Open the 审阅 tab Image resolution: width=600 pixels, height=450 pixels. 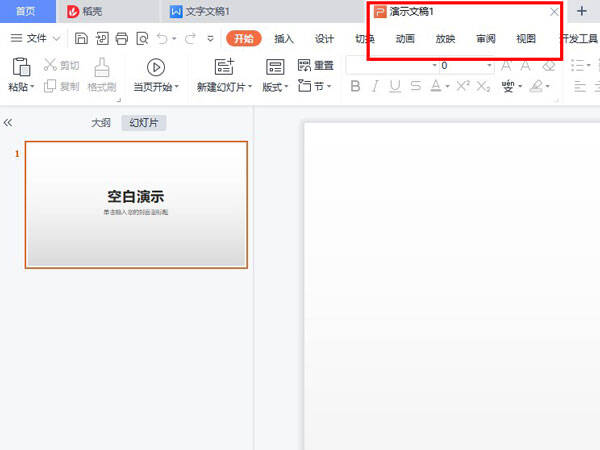(x=486, y=39)
